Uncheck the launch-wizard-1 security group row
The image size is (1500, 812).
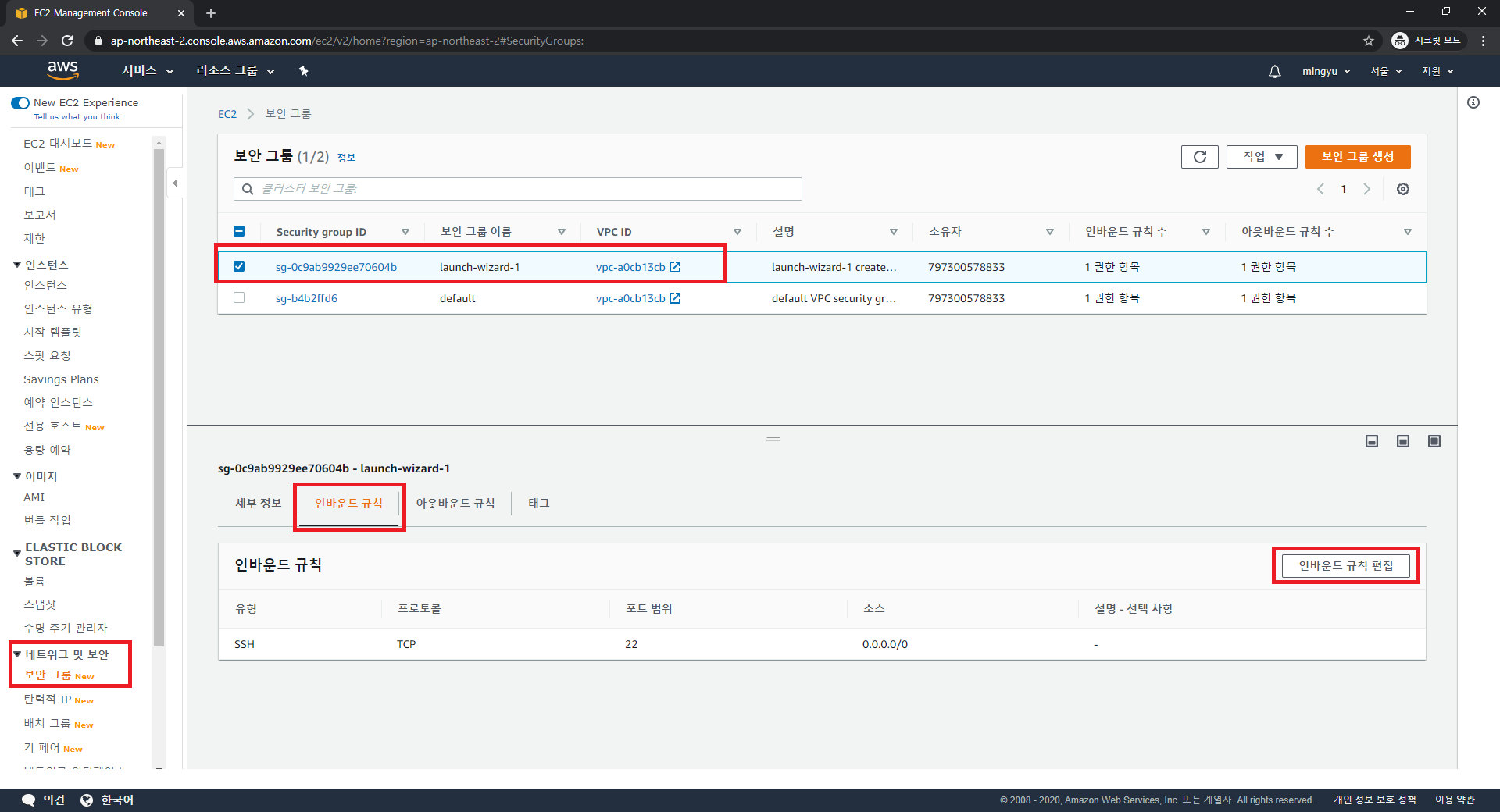tap(239, 266)
